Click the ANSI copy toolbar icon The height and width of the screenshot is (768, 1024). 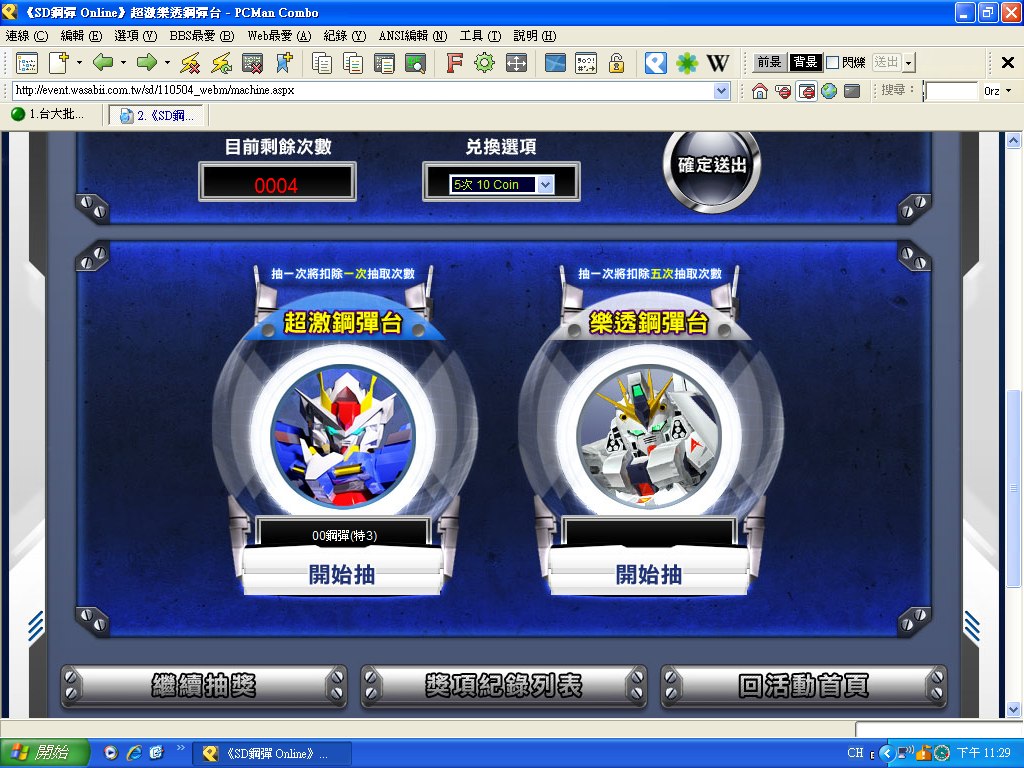[x=353, y=63]
